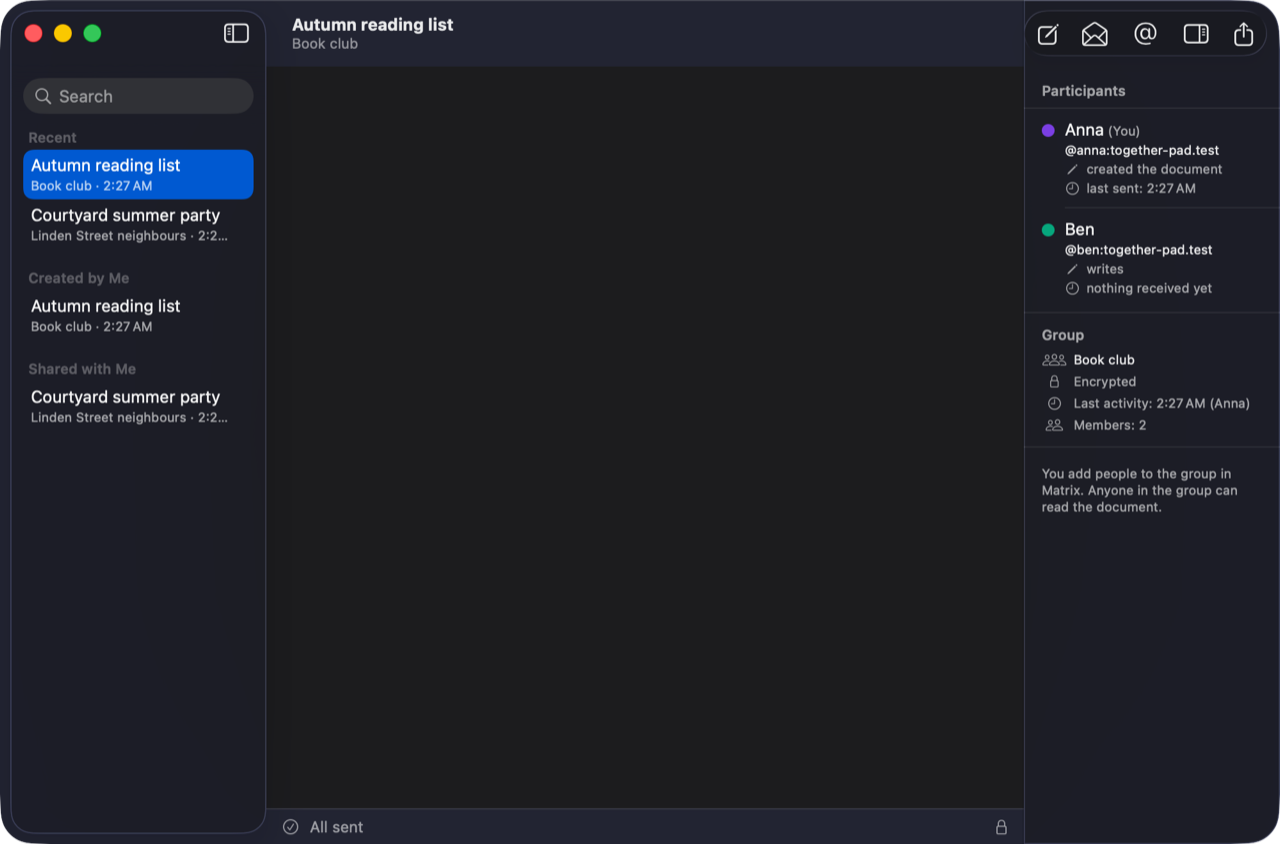Screen dimensions: 1280x844
Task: Click the Members: 2 text
Action: pyautogui.click(x=1110, y=425)
